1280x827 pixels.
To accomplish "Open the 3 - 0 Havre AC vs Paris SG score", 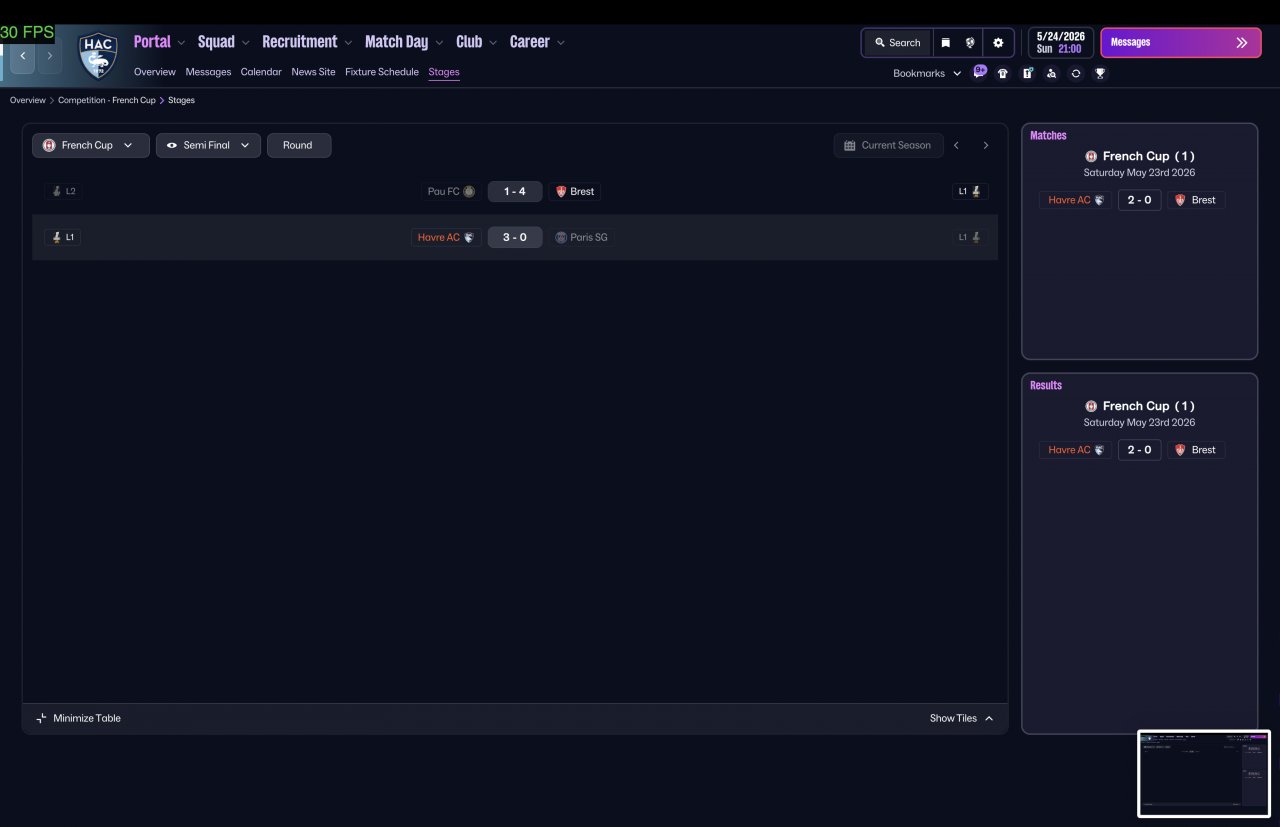I will click(515, 237).
